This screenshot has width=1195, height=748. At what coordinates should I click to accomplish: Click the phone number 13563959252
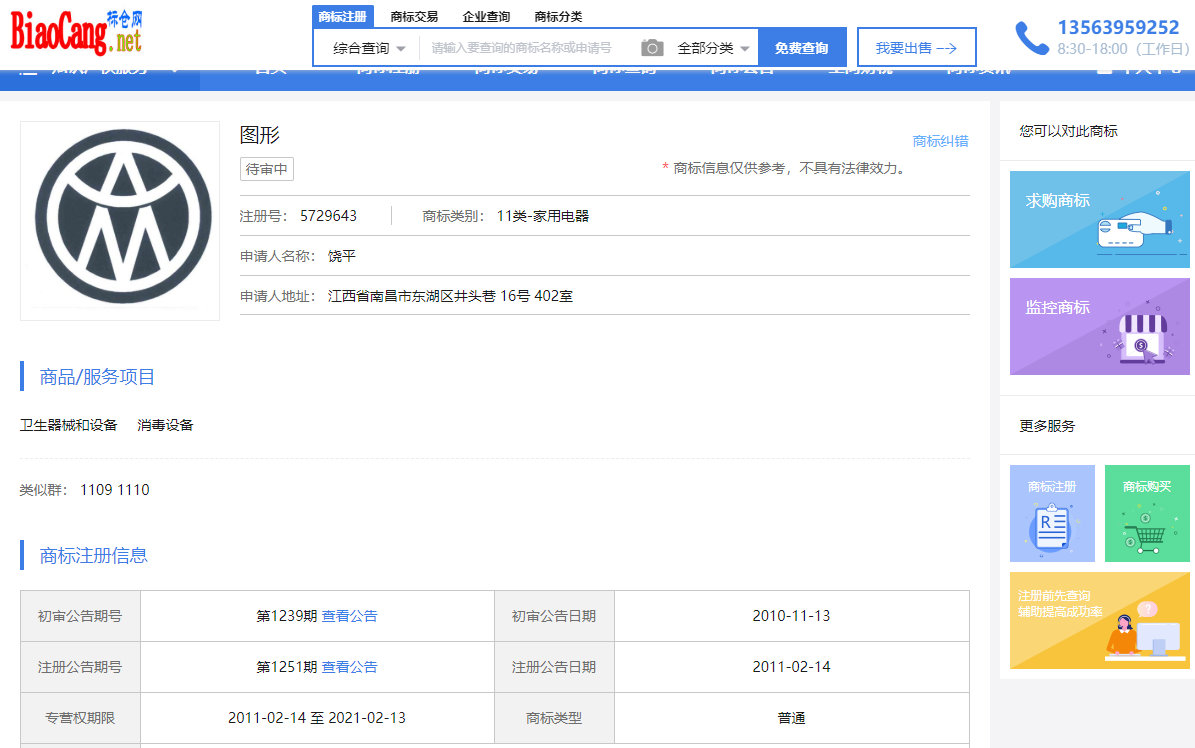1118,27
